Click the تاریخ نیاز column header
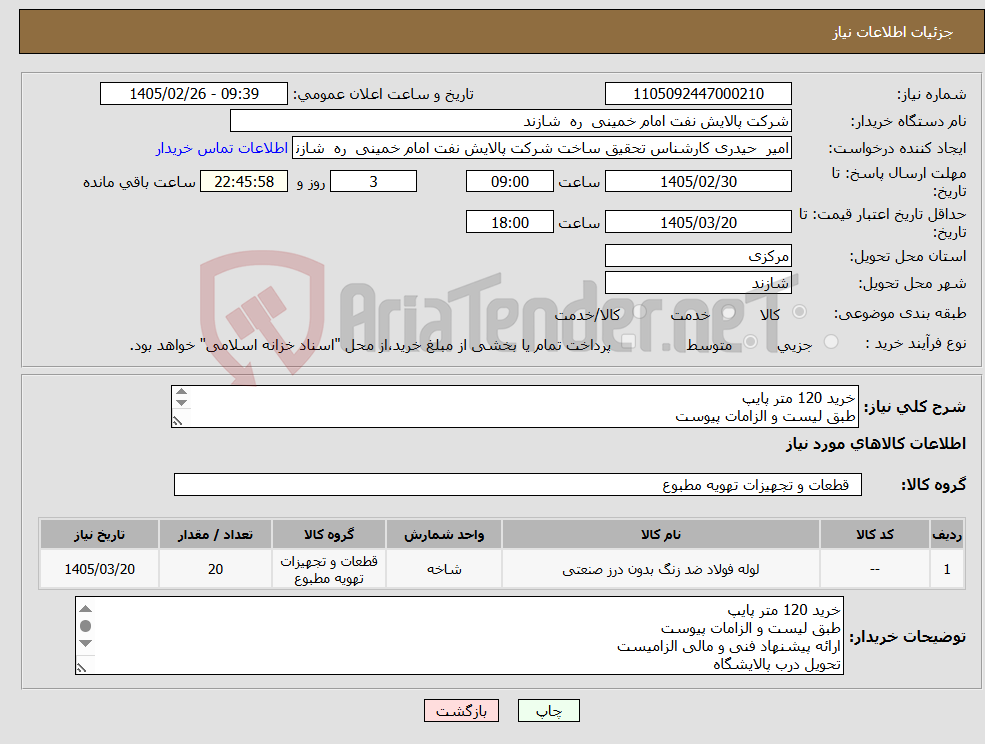 (x=99, y=534)
